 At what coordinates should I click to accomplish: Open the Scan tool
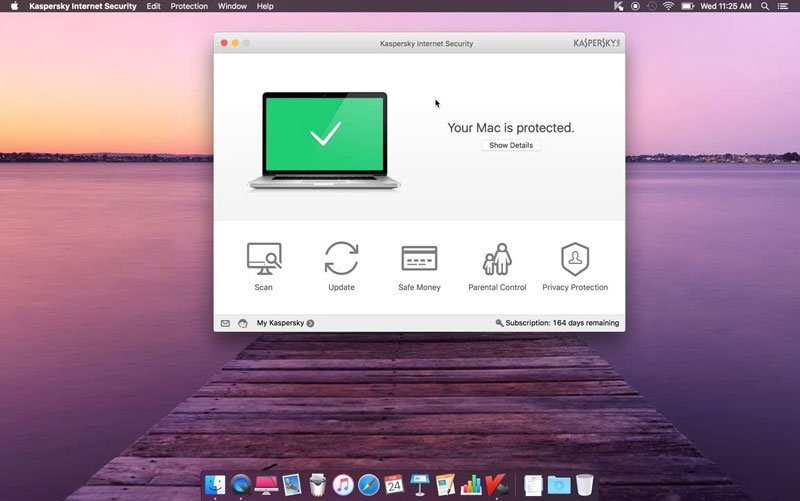pyautogui.click(x=264, y=267)
